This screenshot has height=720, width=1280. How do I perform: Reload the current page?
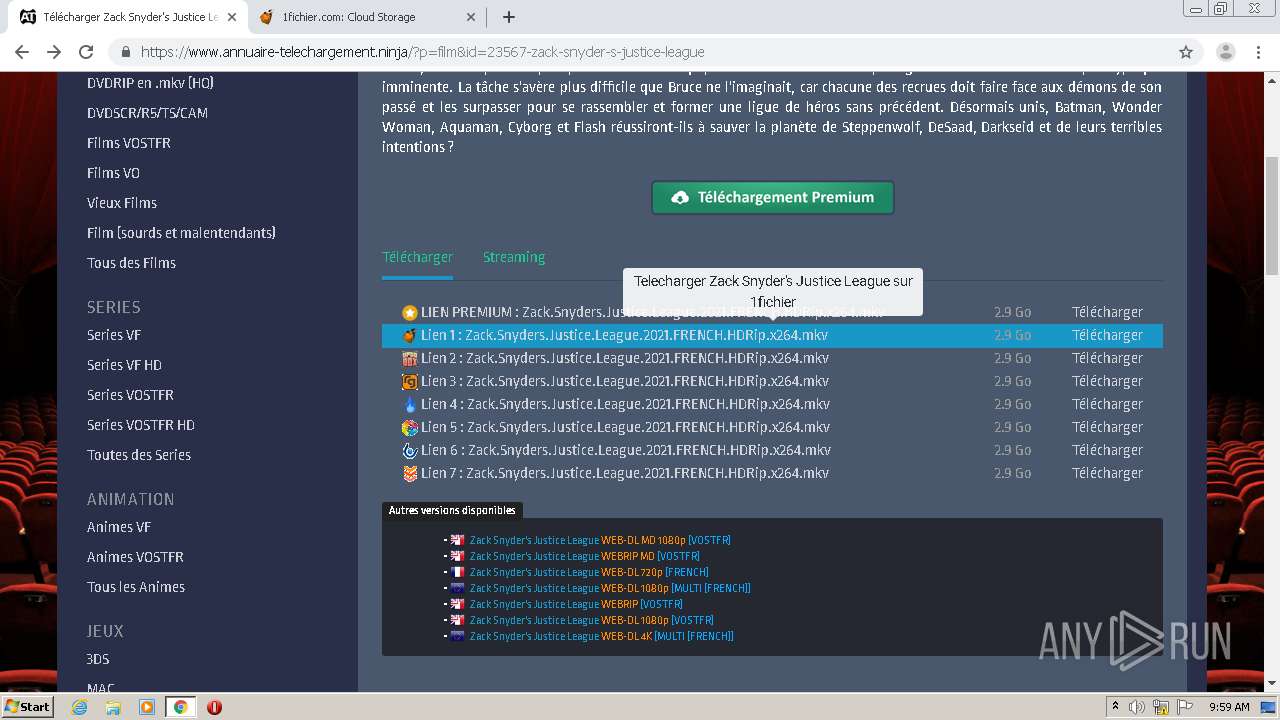pos(86,52)
